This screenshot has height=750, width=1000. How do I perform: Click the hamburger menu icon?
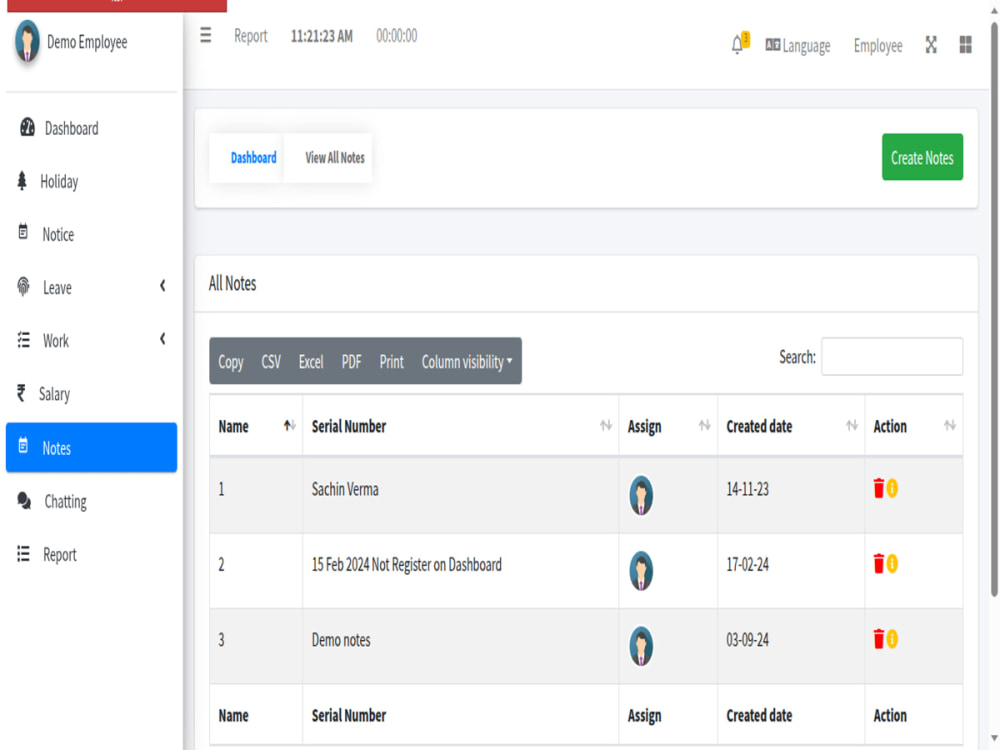[205, 35]
